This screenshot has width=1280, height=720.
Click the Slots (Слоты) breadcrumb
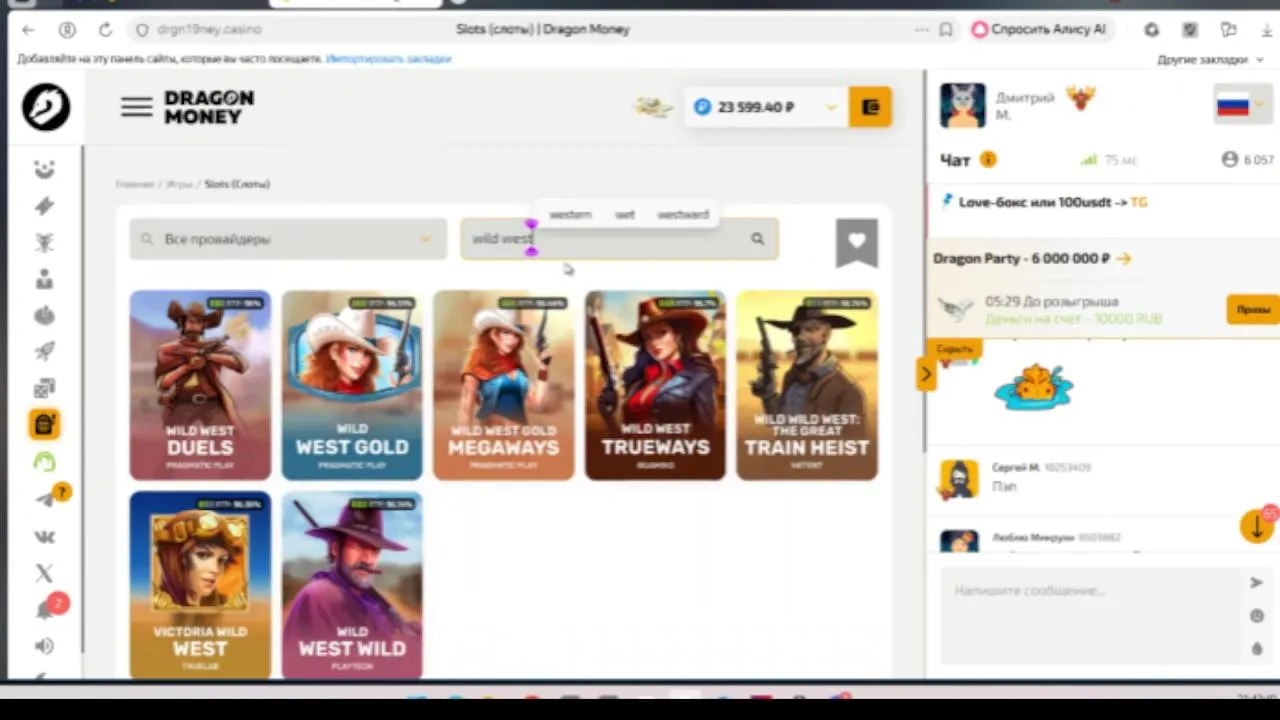[237, 184]
